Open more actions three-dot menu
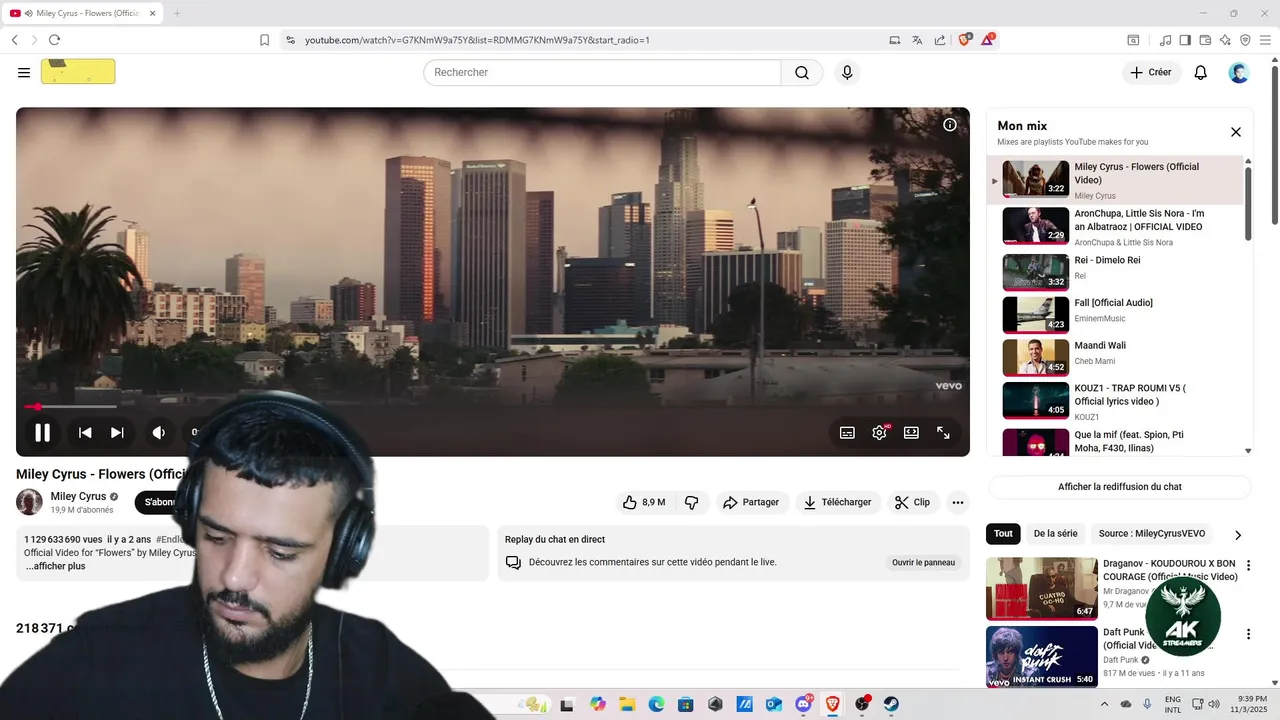Viewport: 1280px width, 720px height. [x=957, y=502]
